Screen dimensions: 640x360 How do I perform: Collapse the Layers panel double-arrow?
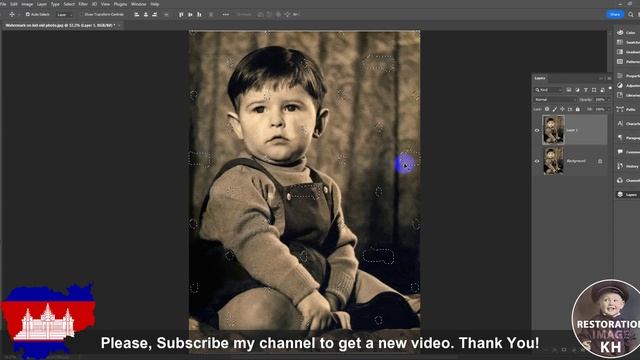(601, 78)
